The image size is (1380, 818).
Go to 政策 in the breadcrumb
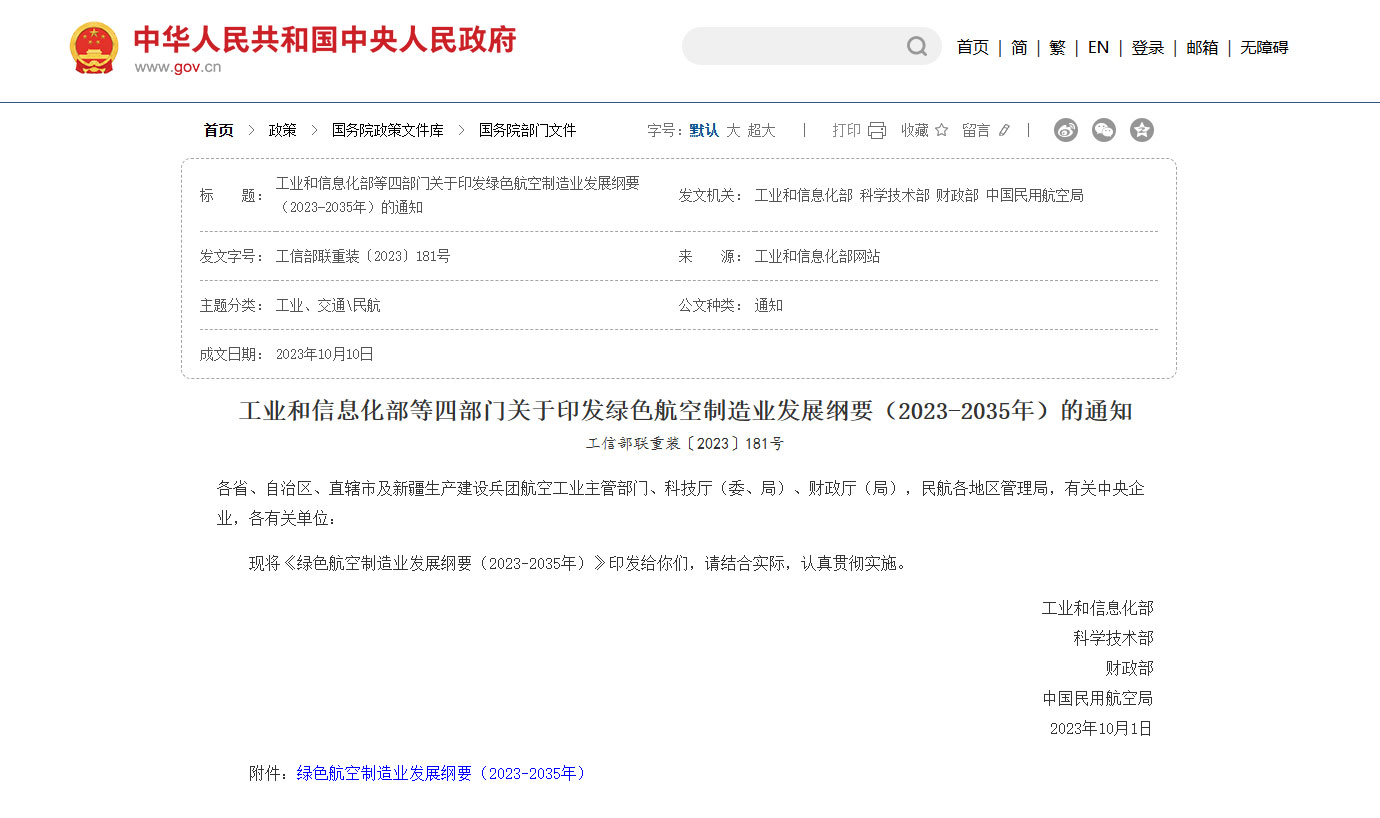(282, 130)
